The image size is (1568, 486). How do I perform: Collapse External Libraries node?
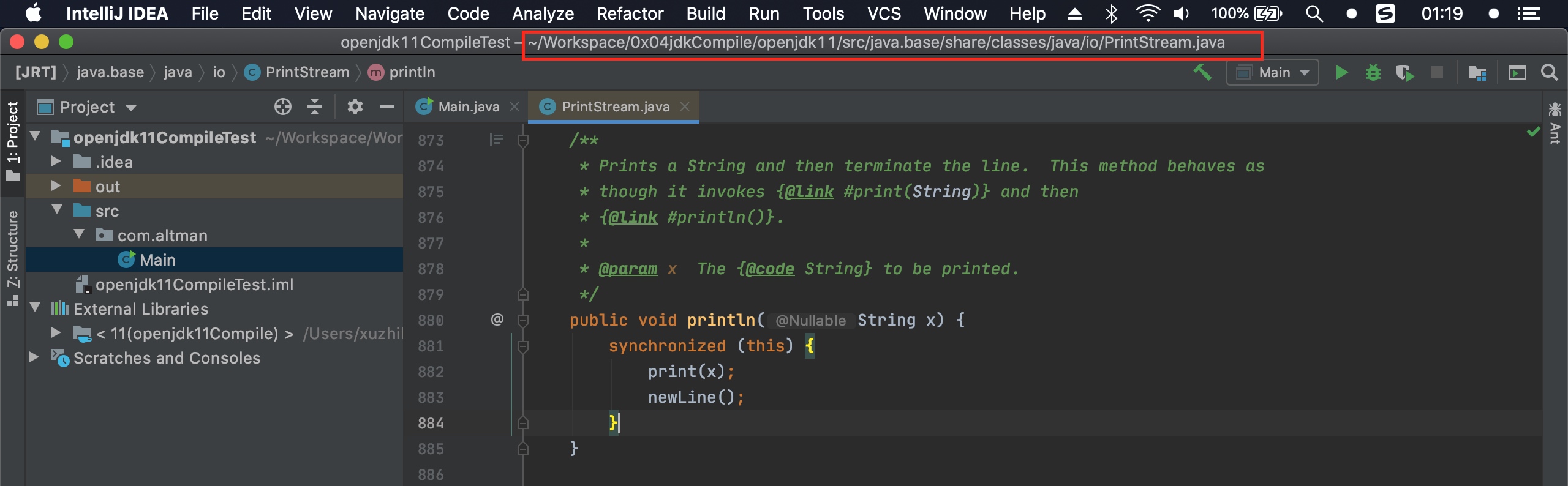click(x=36, y=308)
